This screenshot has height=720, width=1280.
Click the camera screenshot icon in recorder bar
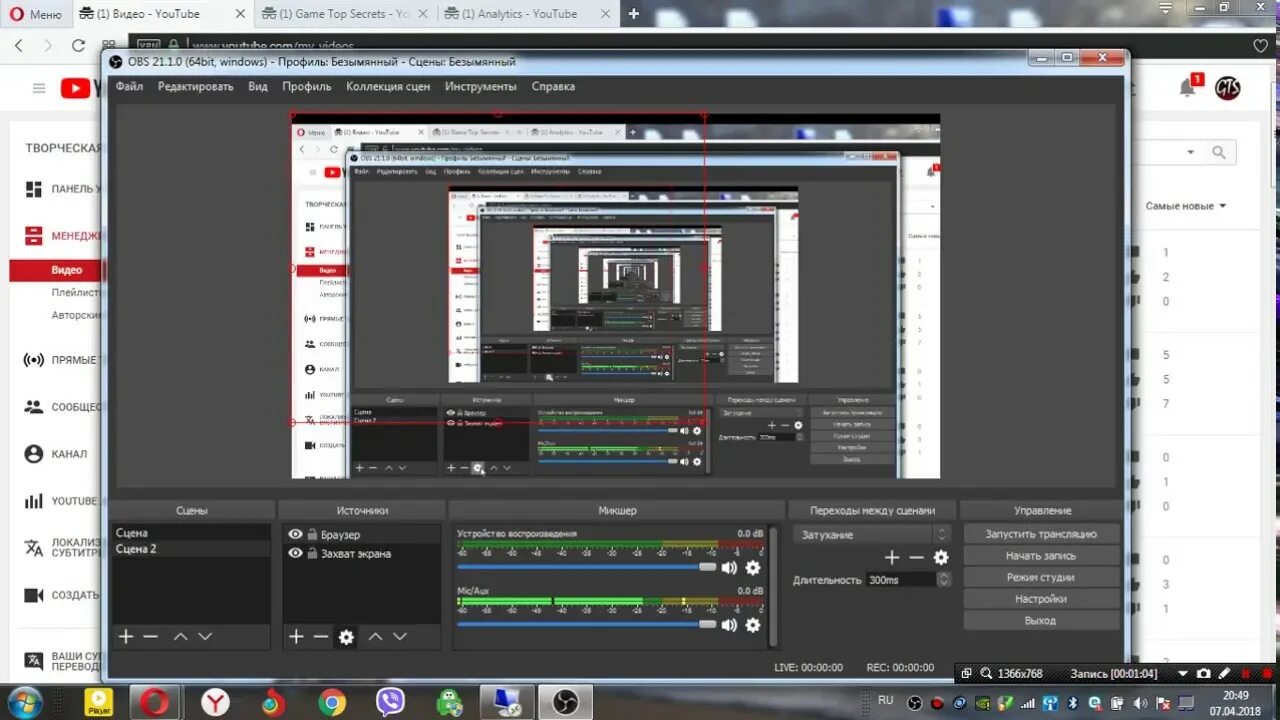pyautogui.click(x=1204, y=674)
